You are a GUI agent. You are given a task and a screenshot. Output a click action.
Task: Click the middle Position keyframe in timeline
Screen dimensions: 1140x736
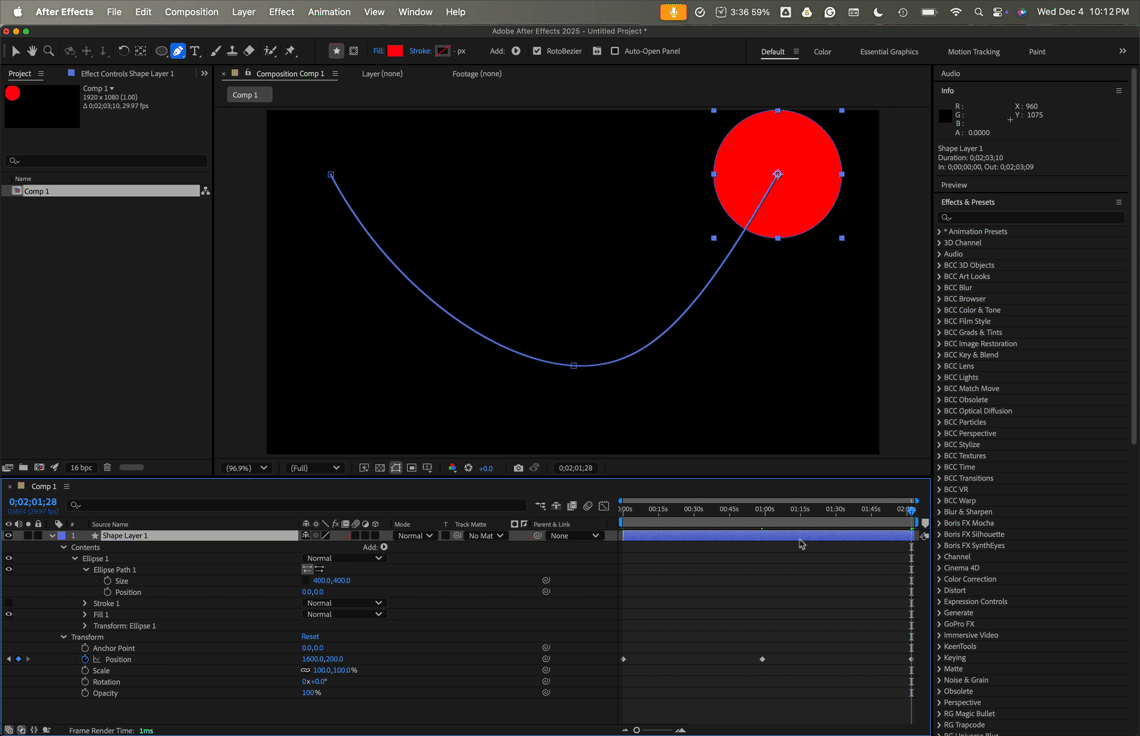[x=762, y=659]
